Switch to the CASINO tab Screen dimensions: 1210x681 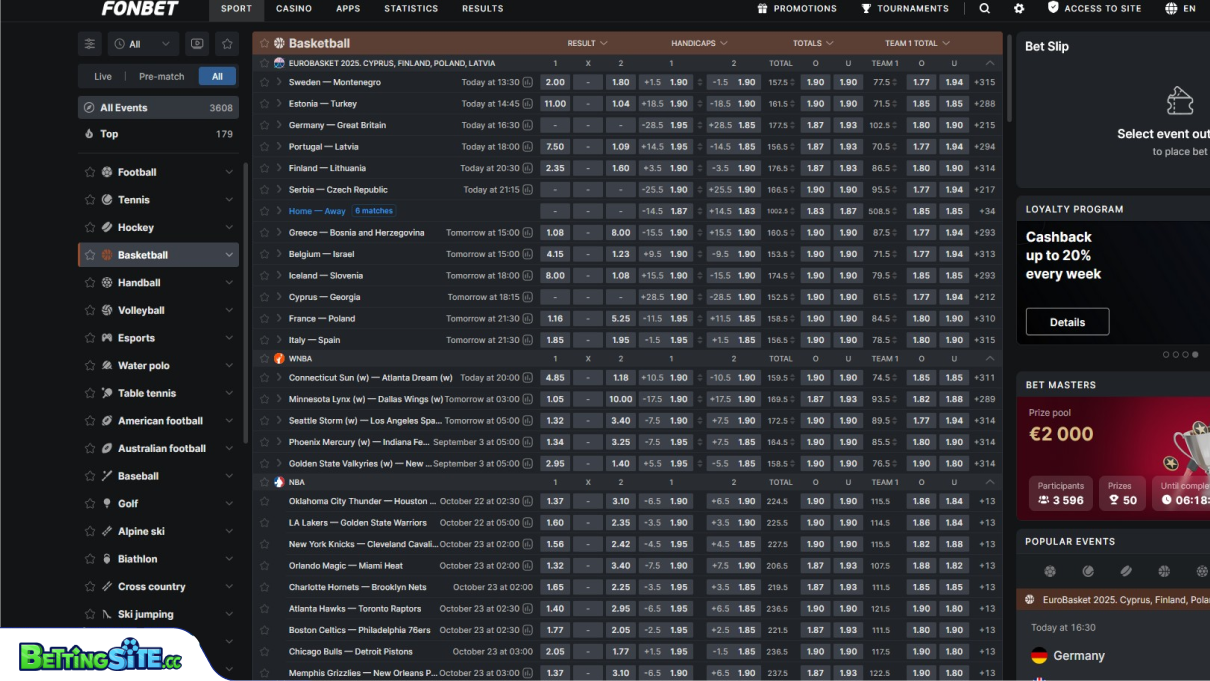(294, 8)
